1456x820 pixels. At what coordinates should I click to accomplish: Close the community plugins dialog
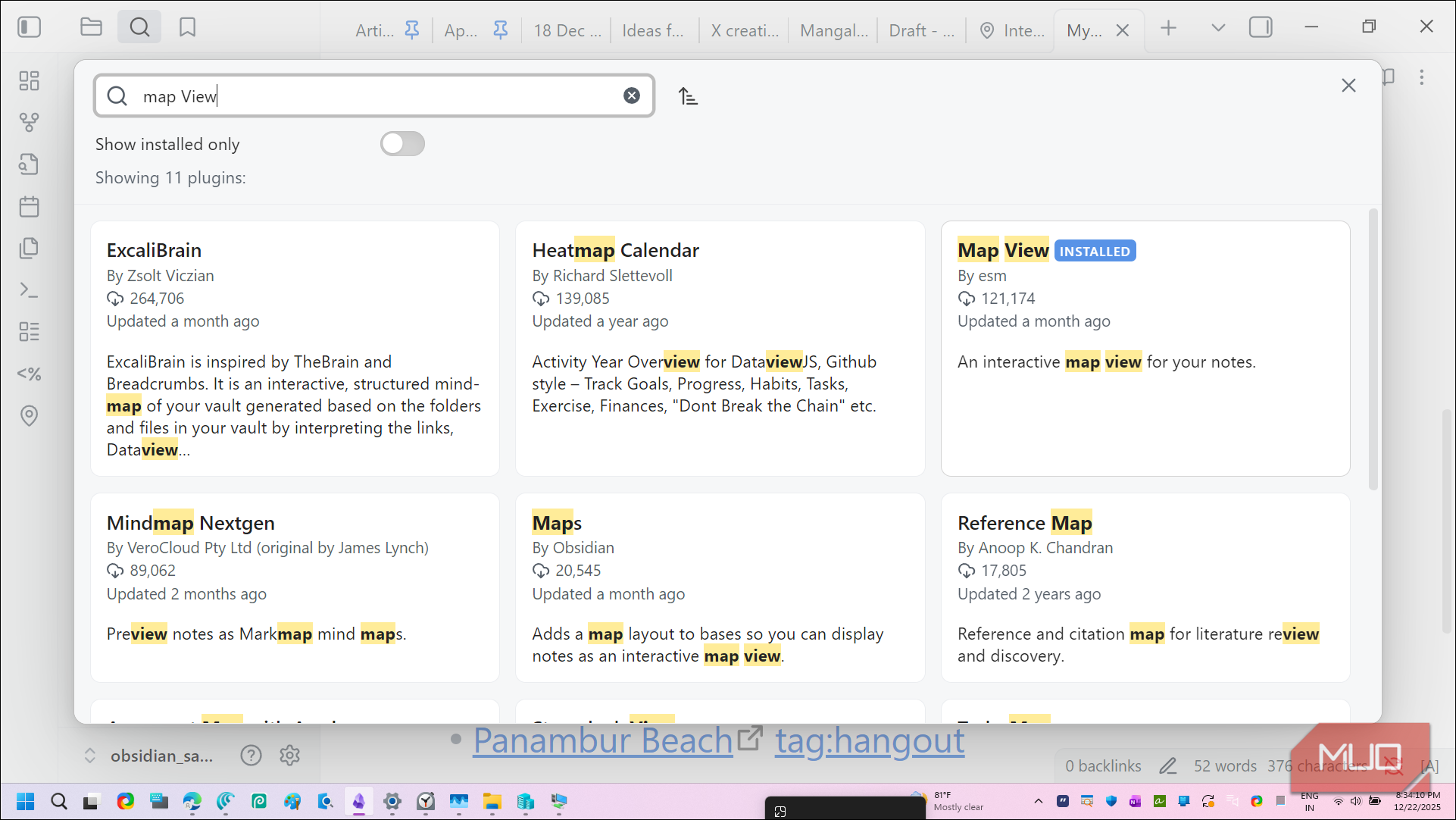(x=1348, y=86)
